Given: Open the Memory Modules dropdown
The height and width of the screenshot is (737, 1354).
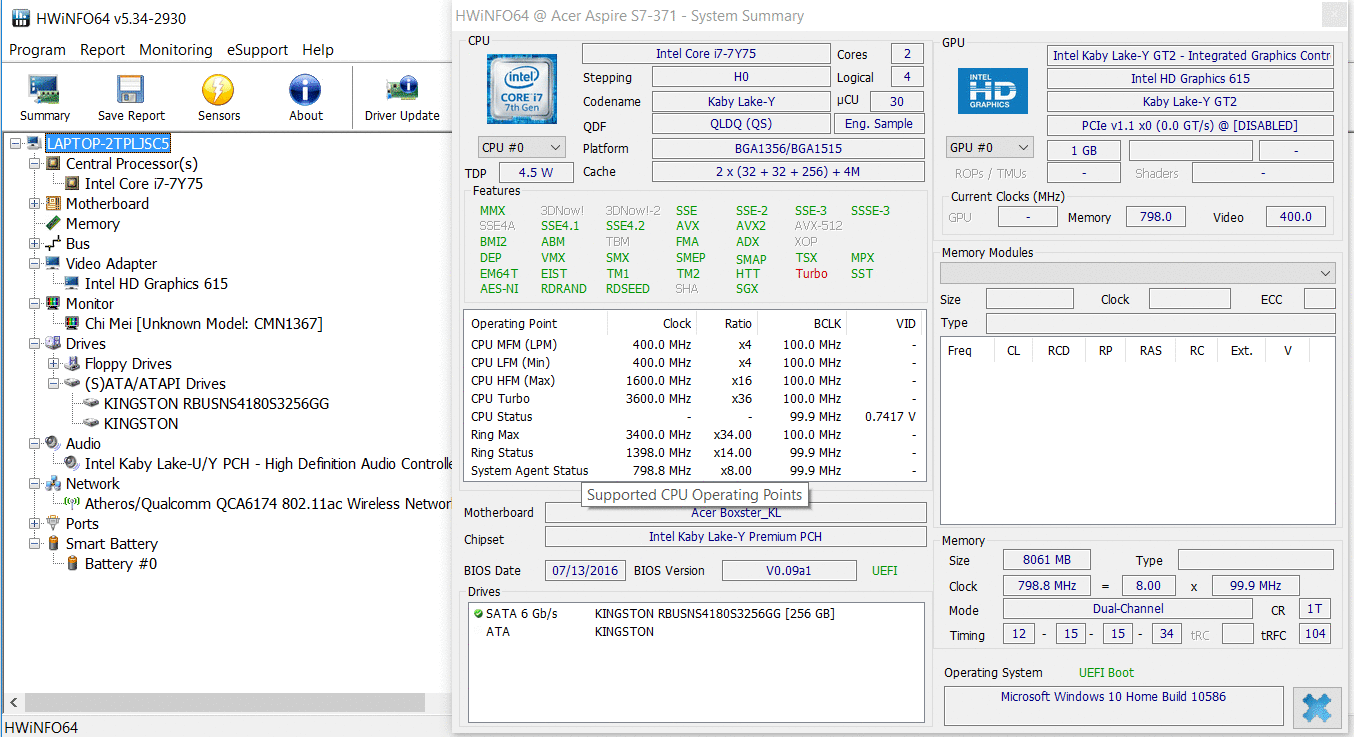Looking at the screenshot, I should point(1137,273).
